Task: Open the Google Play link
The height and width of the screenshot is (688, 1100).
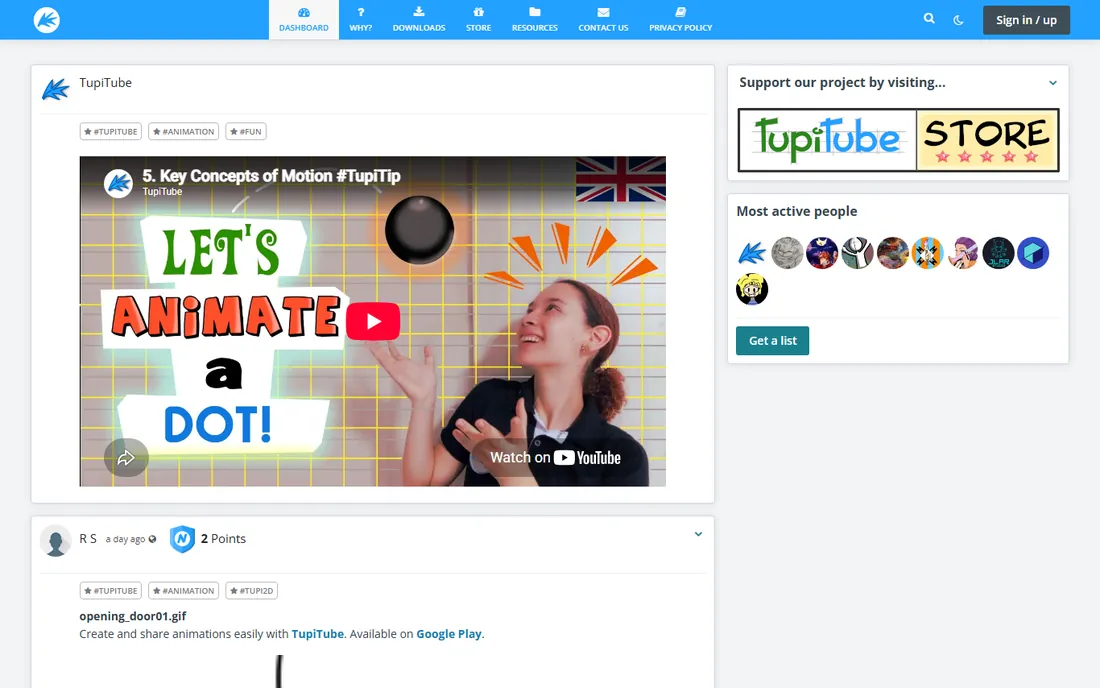Action: [449, 634]
